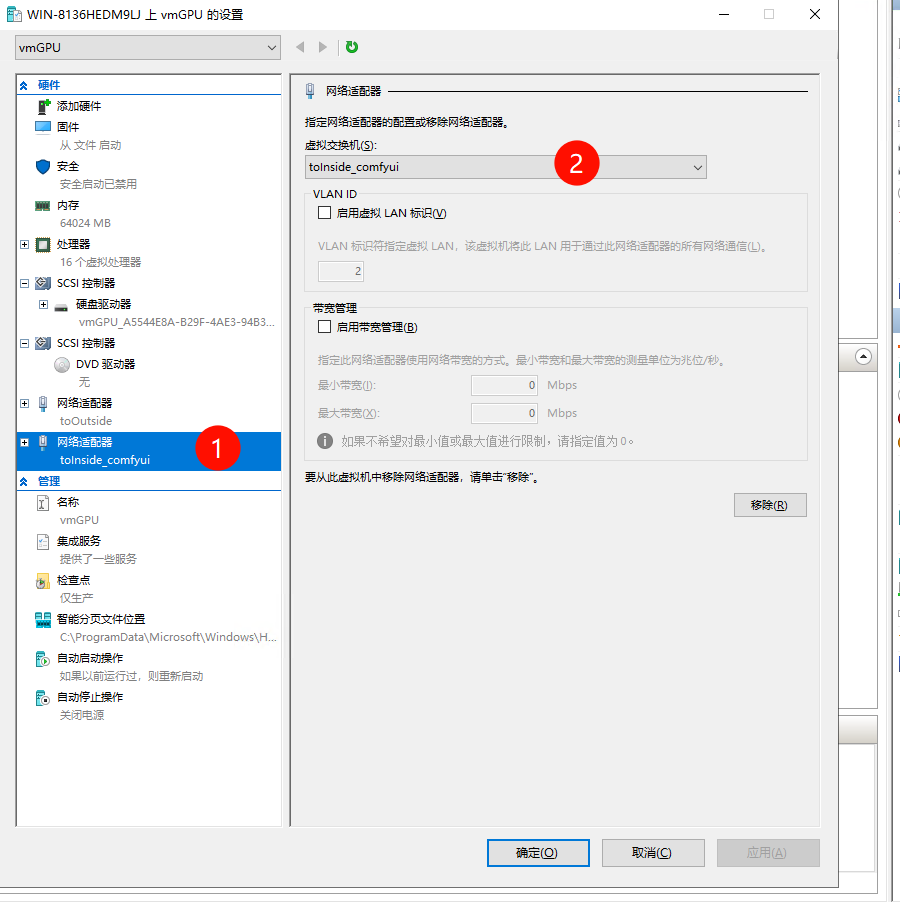Screen dimensions: 900x902
Task: Open the Checkpoints (检查点) settings icon
Action: click(43, 580)
